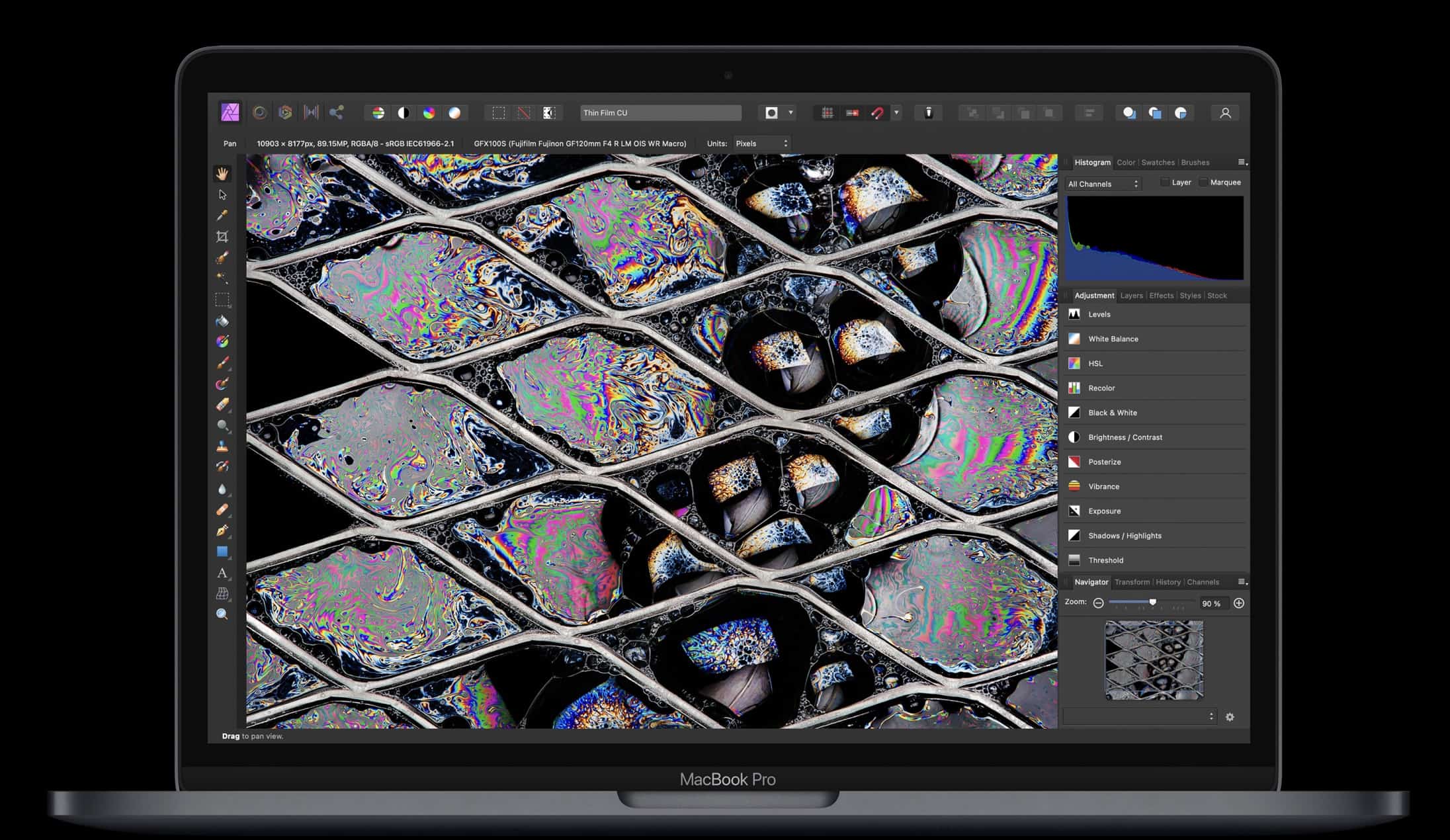Choose the Clone stamp tool

coord(222,446)
